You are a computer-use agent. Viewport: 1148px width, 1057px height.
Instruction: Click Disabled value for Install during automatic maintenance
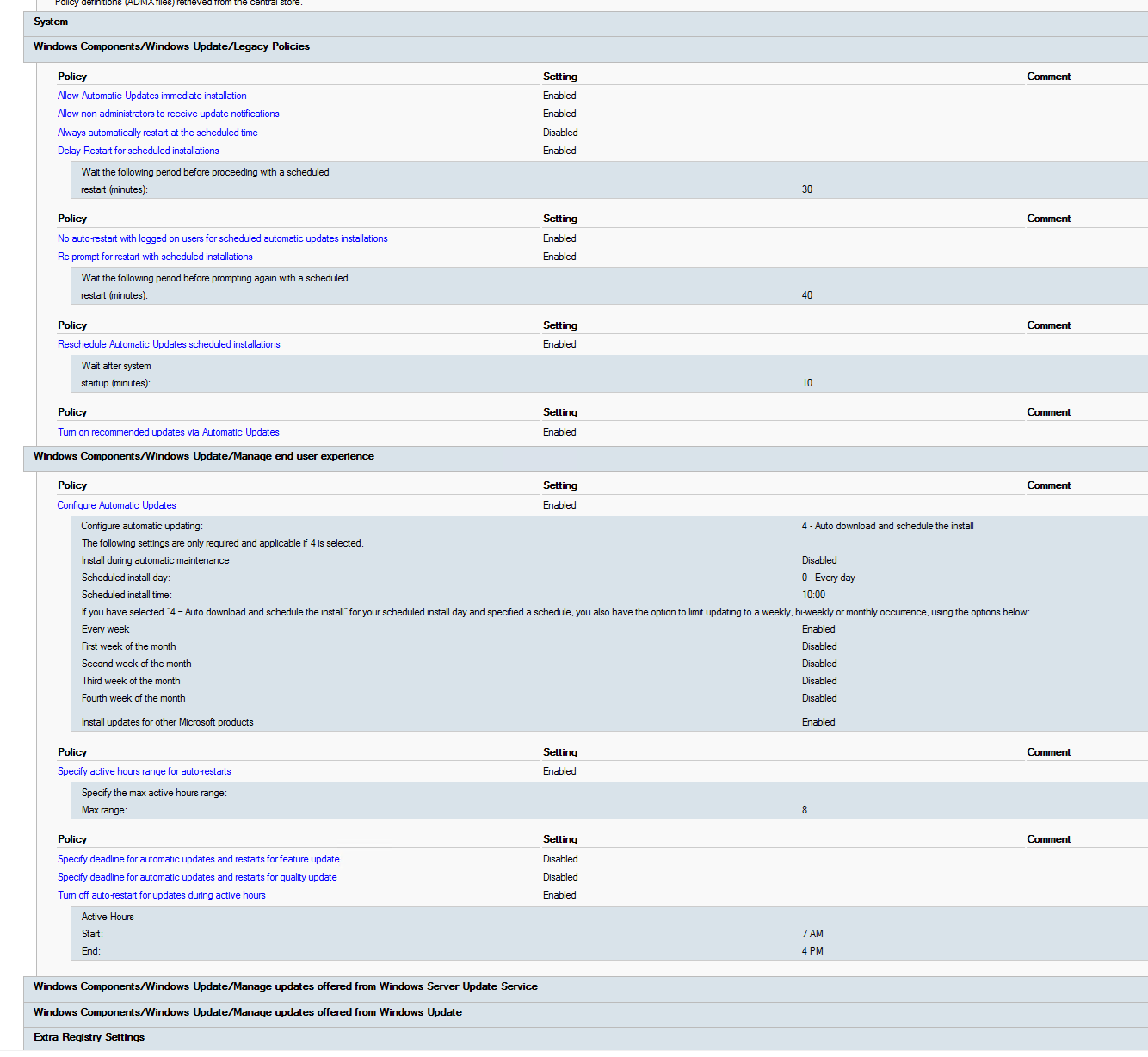point(819,560)
